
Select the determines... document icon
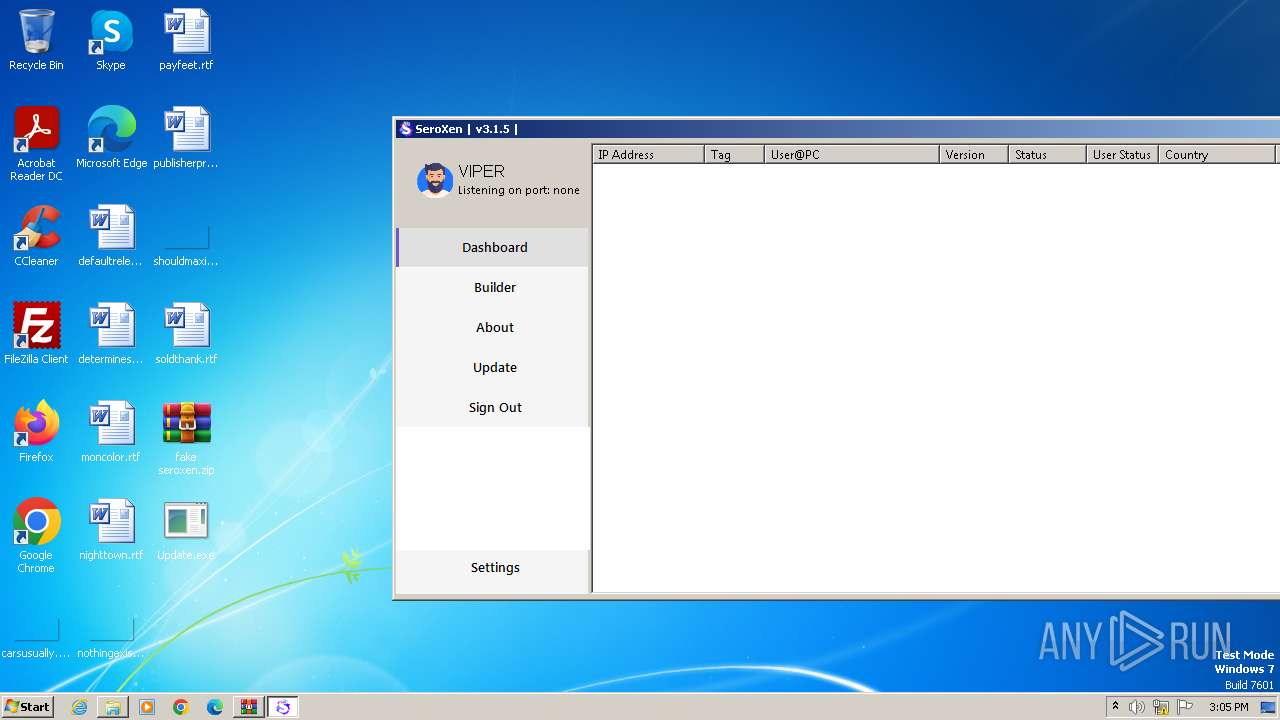click(111, 334)
